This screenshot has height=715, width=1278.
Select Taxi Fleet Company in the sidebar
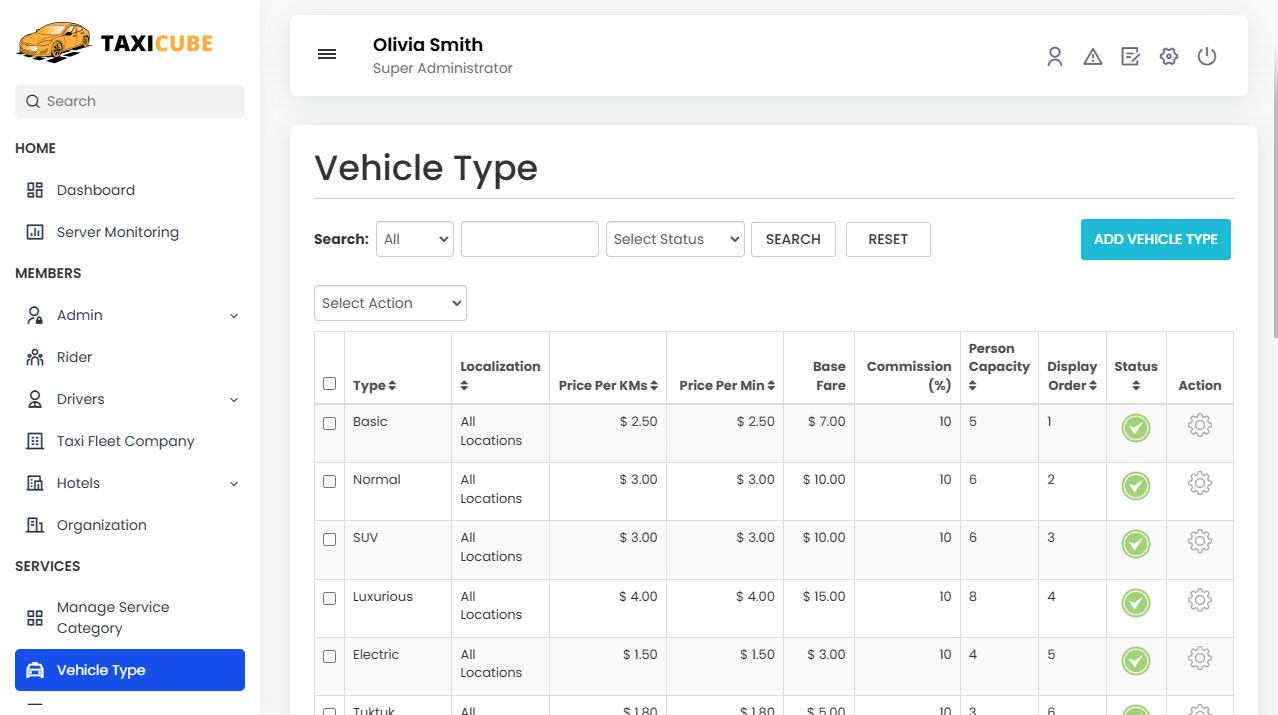pyautogui.click(x=124, y=441)
